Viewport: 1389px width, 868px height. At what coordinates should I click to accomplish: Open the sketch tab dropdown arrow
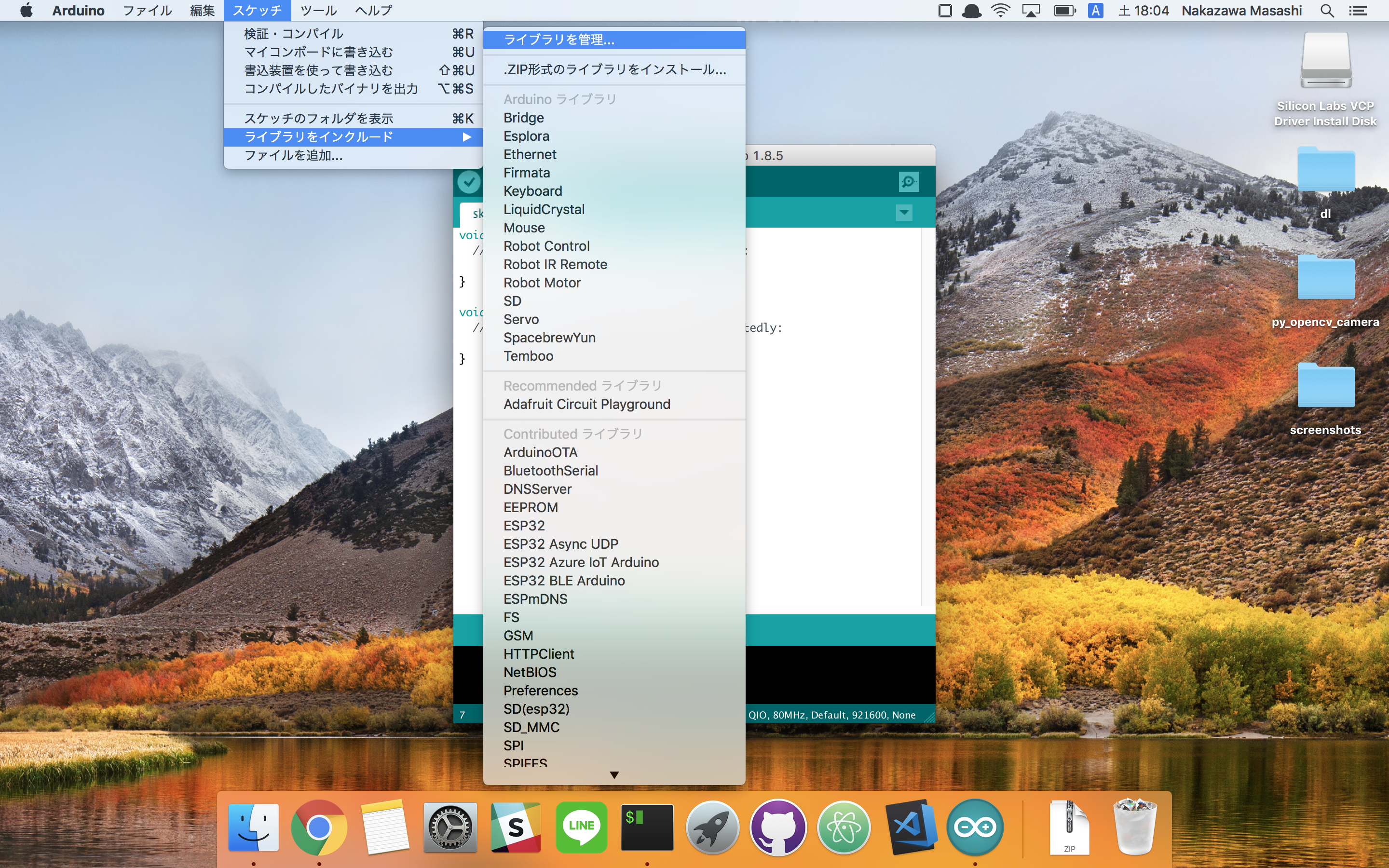coord(904,212)
